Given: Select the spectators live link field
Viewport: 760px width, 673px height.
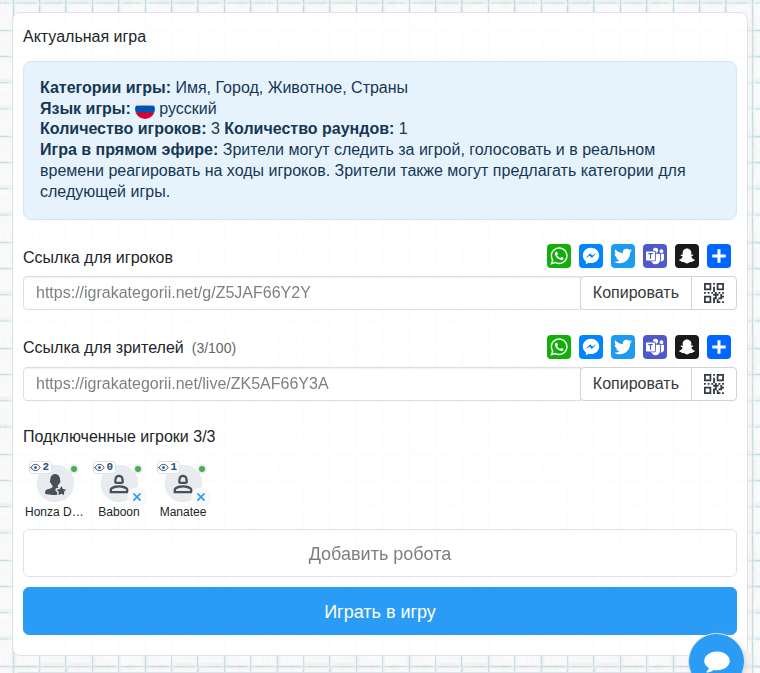Looking at the screenshot, I should 302,384.
